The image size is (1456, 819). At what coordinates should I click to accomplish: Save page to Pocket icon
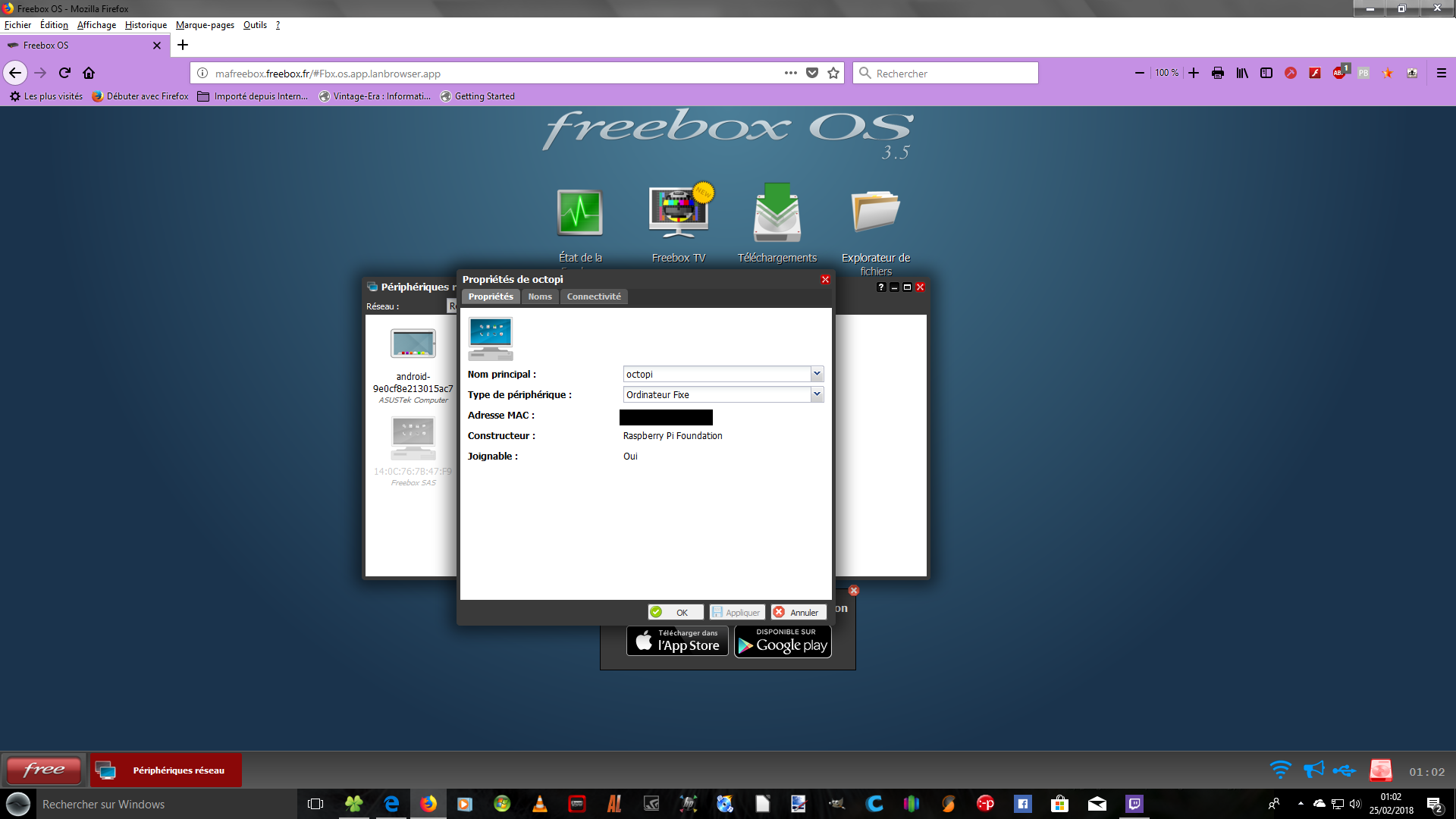pos(812,73)
